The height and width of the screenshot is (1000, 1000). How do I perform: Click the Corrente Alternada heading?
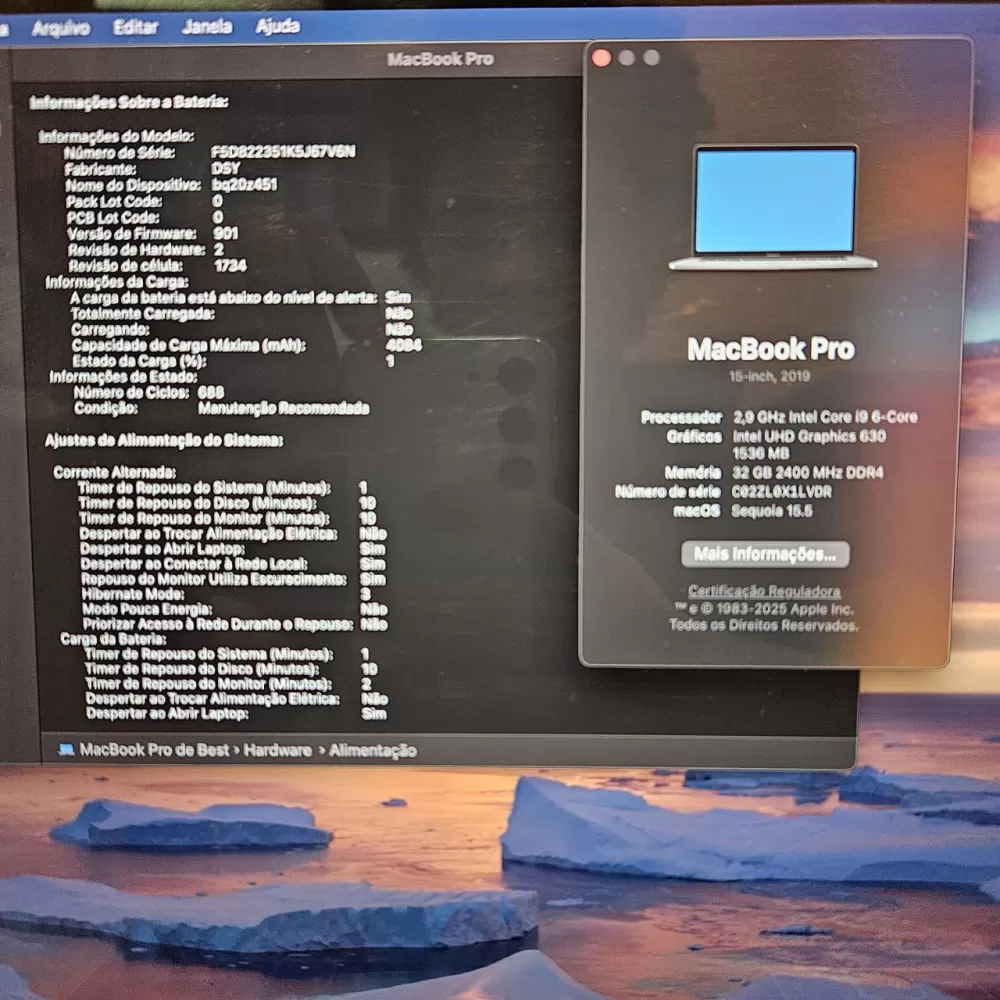tap(115, 472)
